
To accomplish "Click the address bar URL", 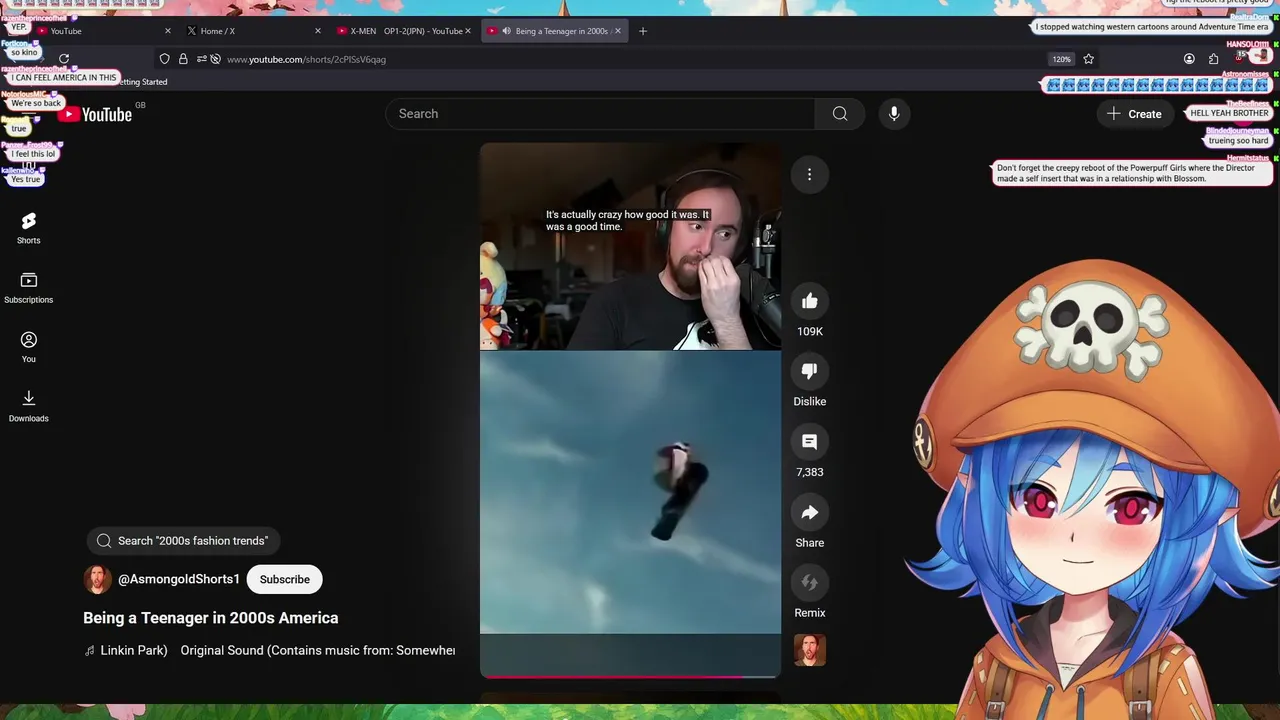I will click(306, 59).
